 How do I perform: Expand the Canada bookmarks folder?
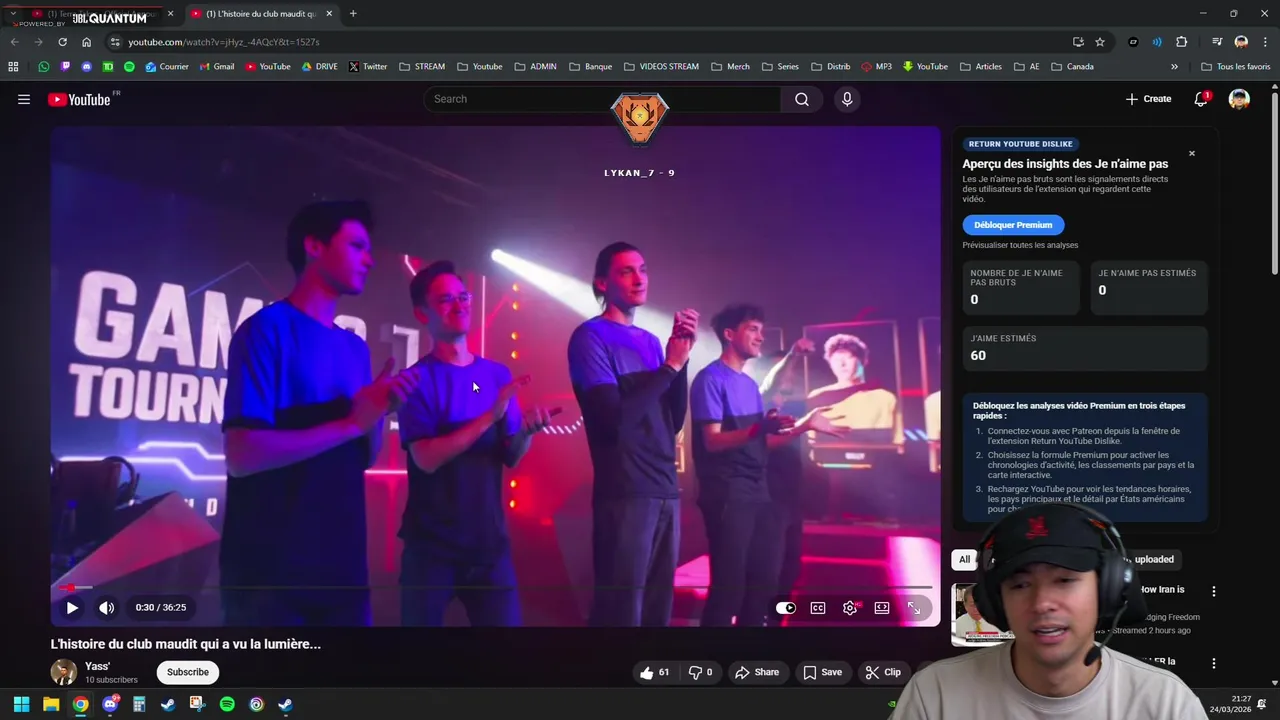click(1071, 67)
